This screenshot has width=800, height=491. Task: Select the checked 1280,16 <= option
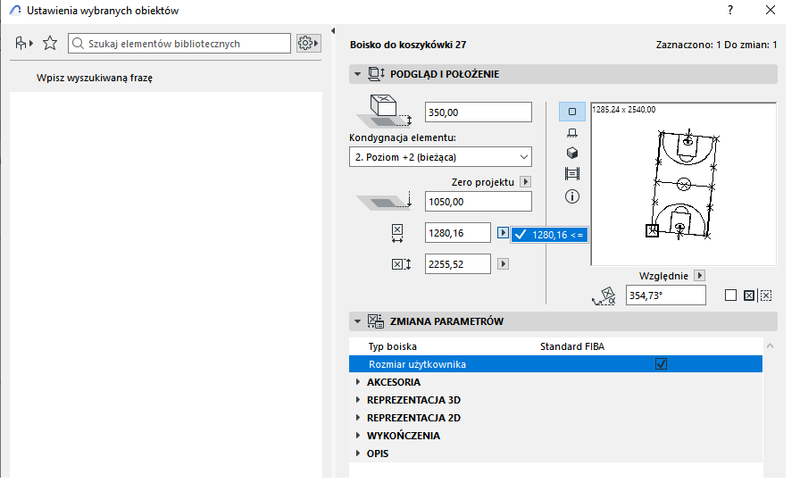(x=549, y=235)
